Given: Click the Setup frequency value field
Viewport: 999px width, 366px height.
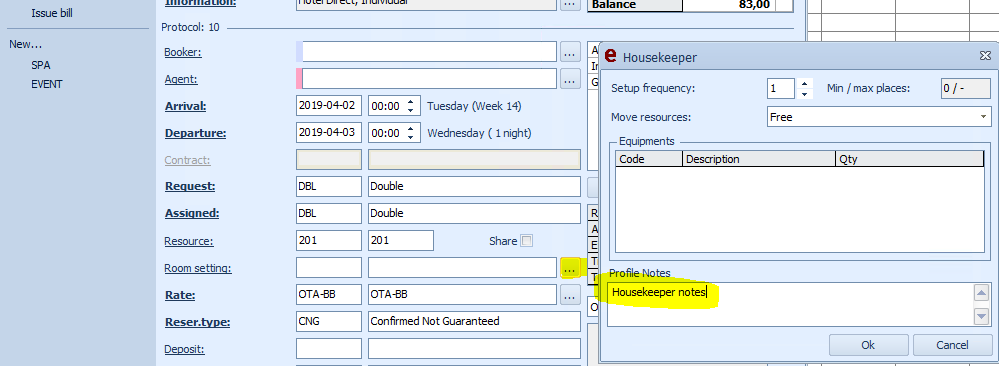Looking at the screenshot, I should tap(781, 89).
